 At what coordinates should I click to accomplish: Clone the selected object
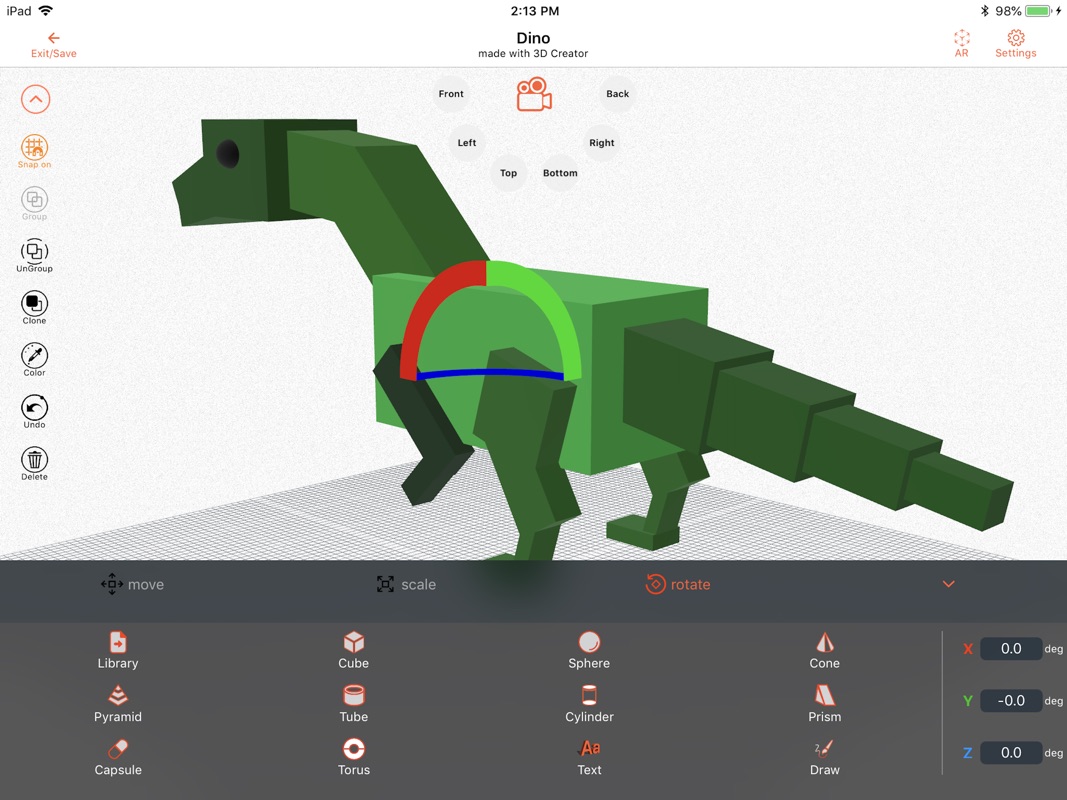pos(35,307)
